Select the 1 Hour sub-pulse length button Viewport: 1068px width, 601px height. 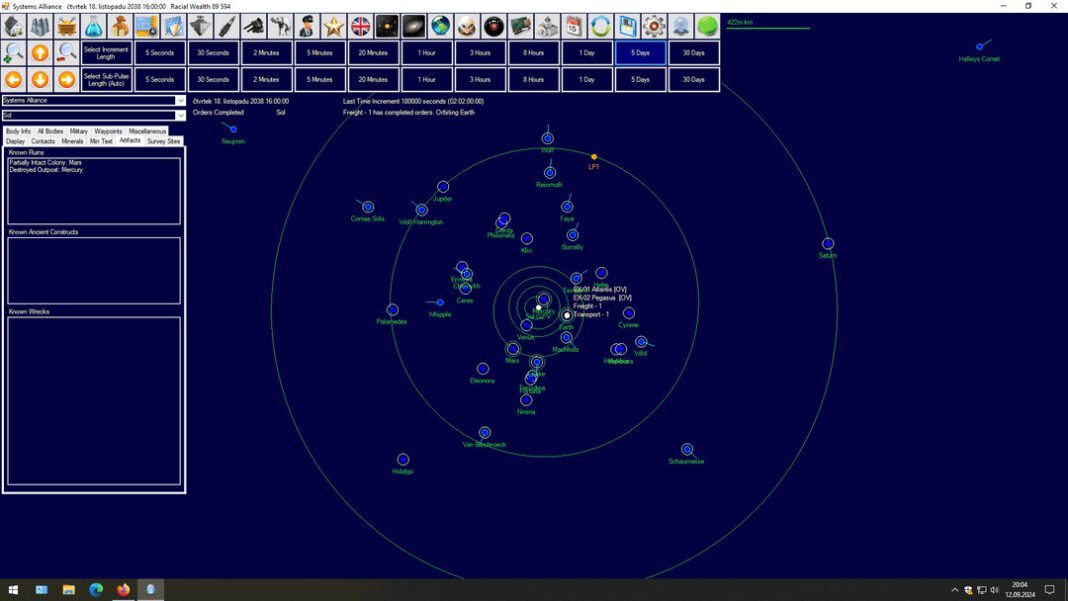click(x=426, y=79)
